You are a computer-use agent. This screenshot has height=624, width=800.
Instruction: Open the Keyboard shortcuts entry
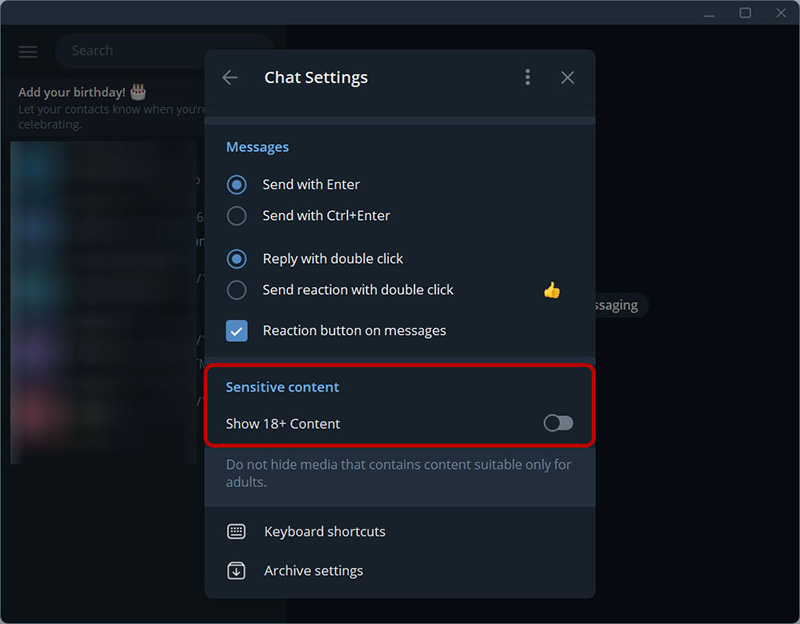point(325,532)
